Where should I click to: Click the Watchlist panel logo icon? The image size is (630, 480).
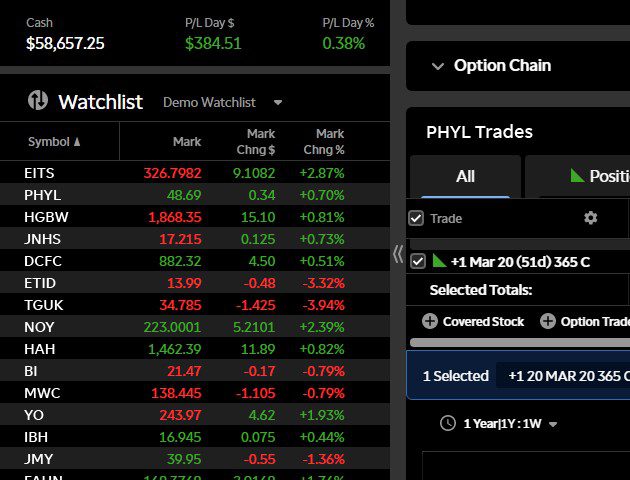point(38,101)
